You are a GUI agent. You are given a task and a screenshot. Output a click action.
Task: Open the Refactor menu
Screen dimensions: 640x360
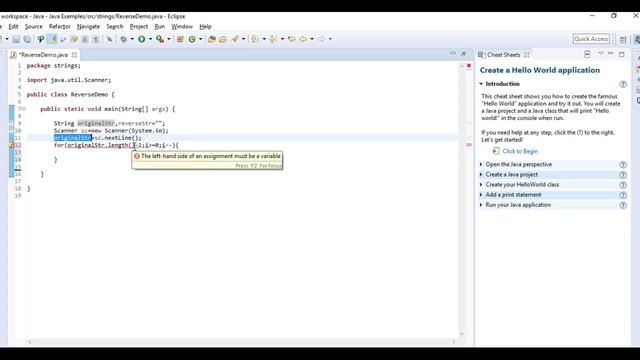(60, 27)
